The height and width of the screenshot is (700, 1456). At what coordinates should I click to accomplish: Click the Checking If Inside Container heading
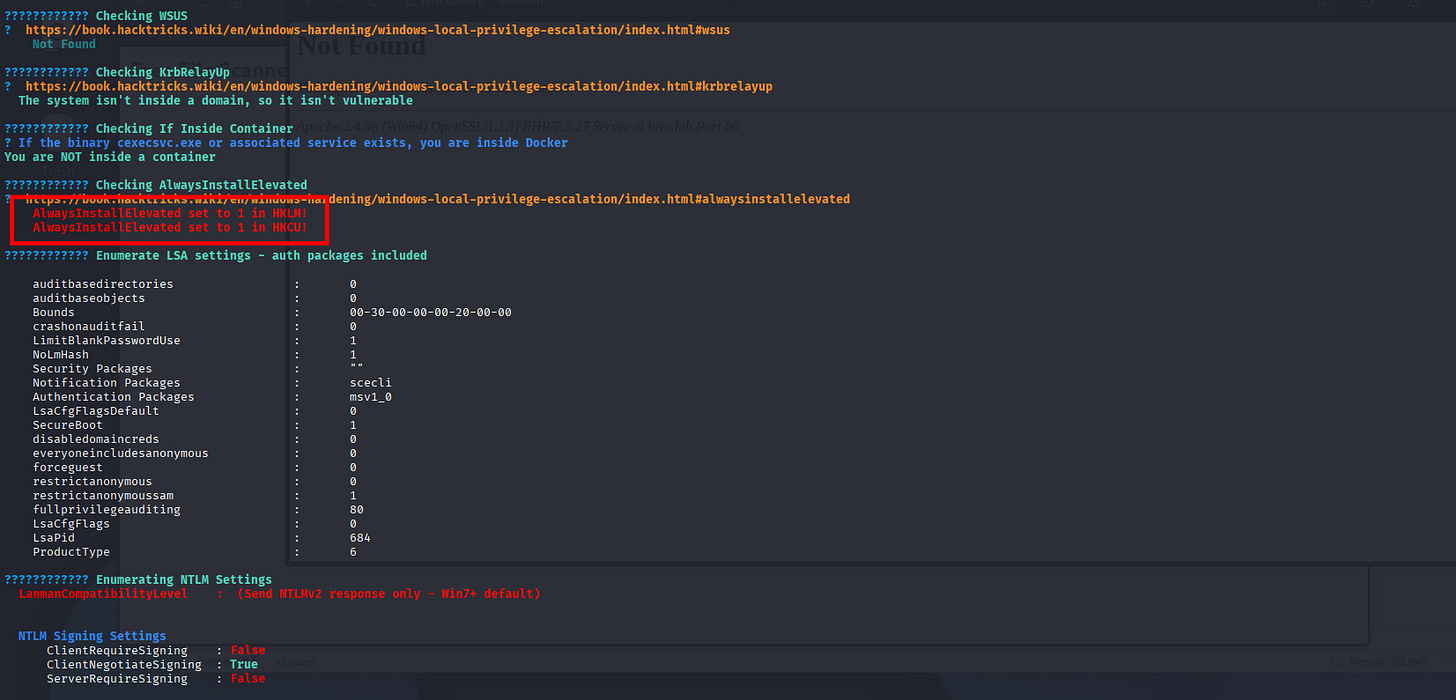(194, 129)
